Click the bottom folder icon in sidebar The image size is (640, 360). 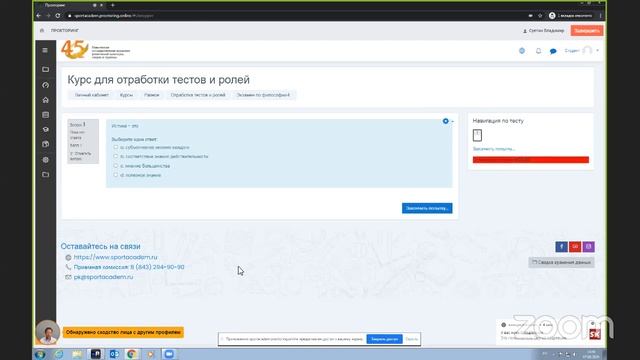click(45, 175)
